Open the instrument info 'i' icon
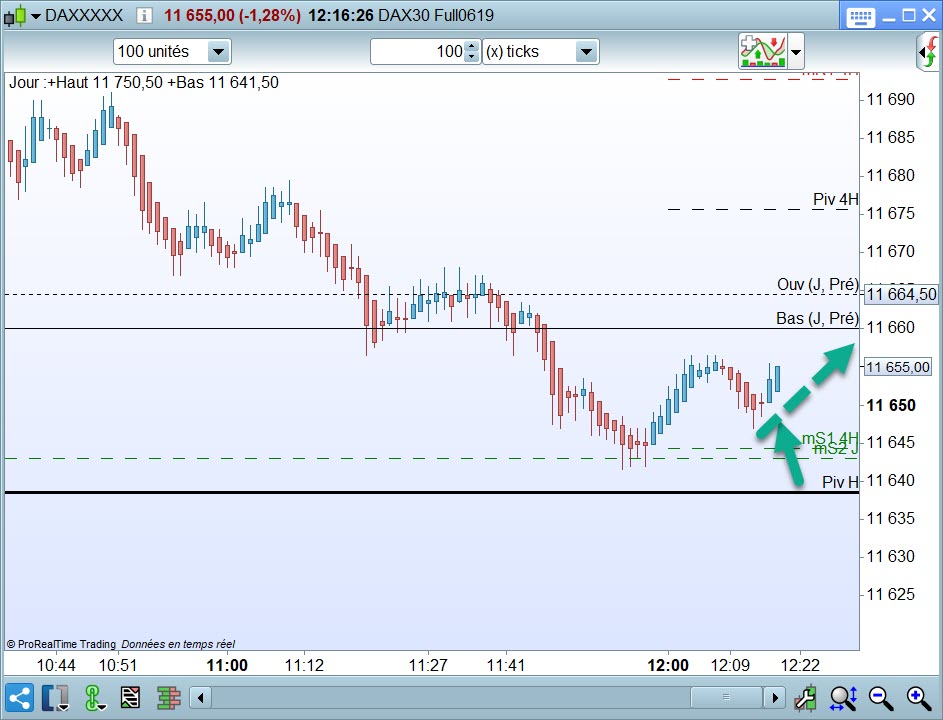Viewport: 943px width, 720px height. (144, 16)
